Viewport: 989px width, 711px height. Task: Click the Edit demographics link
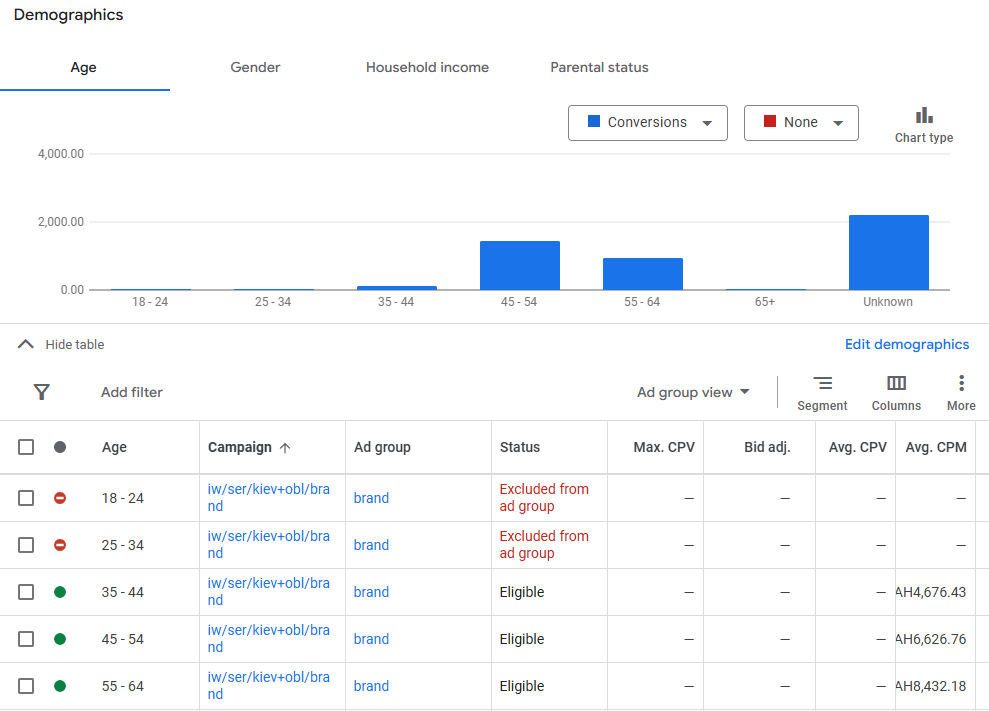coord(907,344)
